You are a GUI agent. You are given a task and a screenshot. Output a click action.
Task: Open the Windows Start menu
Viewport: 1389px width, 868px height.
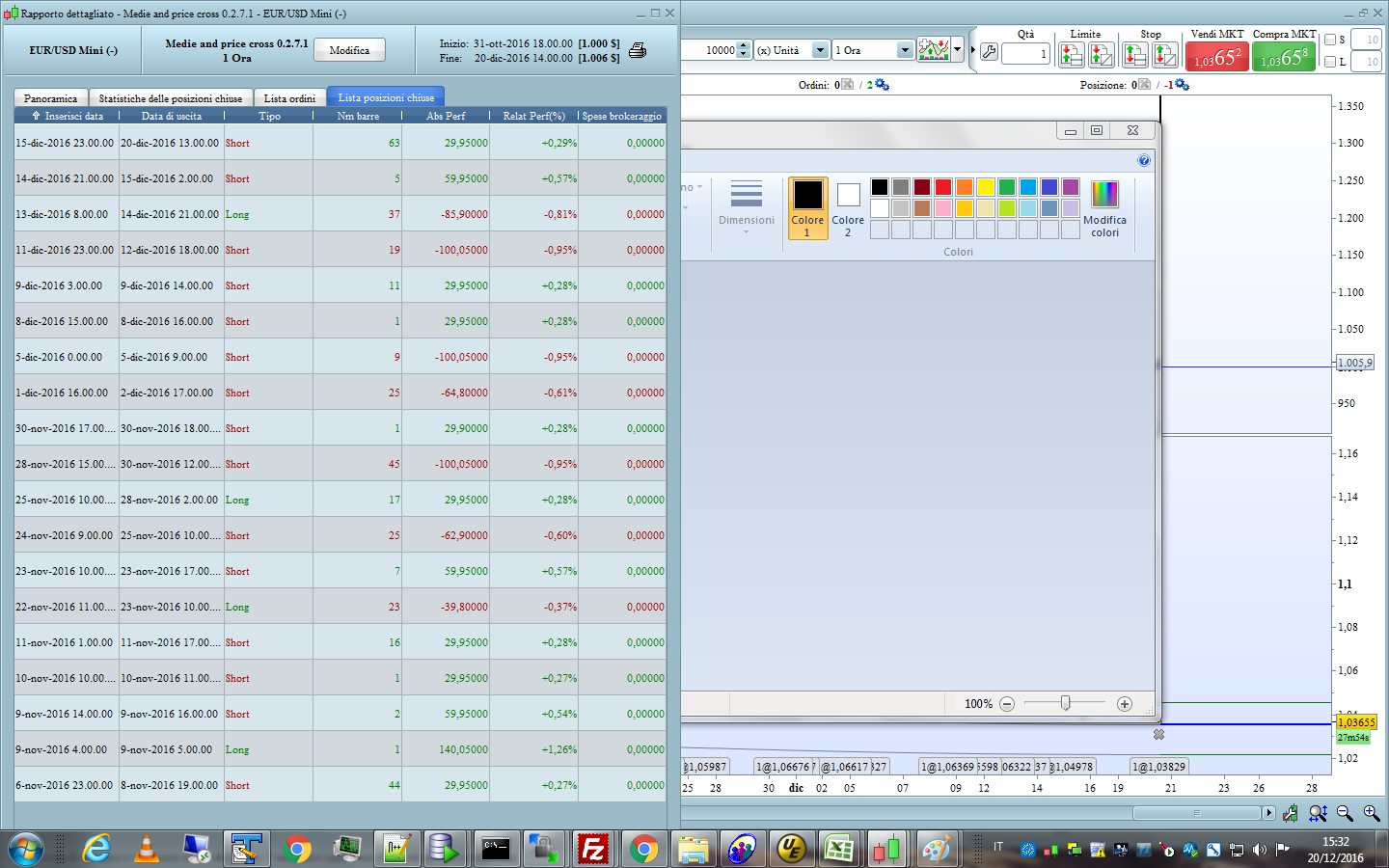26,849
